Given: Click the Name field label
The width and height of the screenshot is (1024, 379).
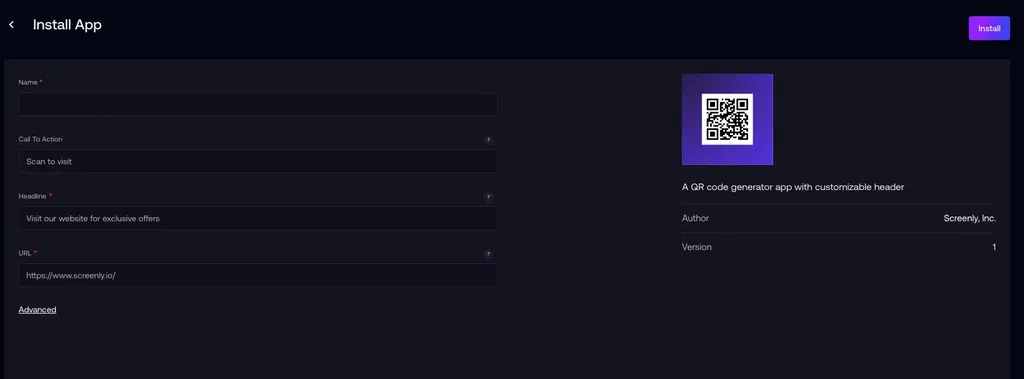Looking at the screenshot, I should (30, 82).
